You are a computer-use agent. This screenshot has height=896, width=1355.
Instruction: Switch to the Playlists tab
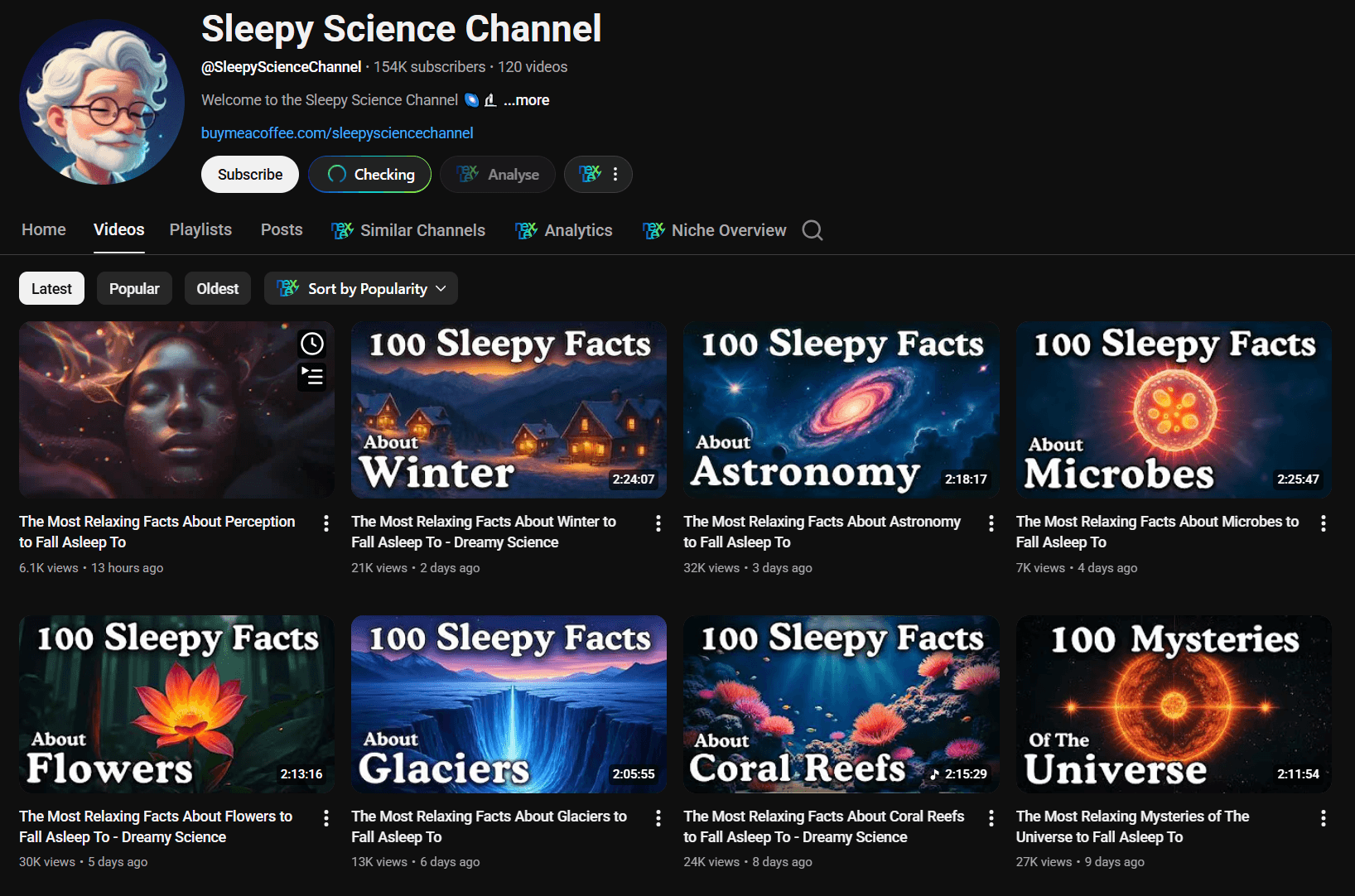(200, 230)
